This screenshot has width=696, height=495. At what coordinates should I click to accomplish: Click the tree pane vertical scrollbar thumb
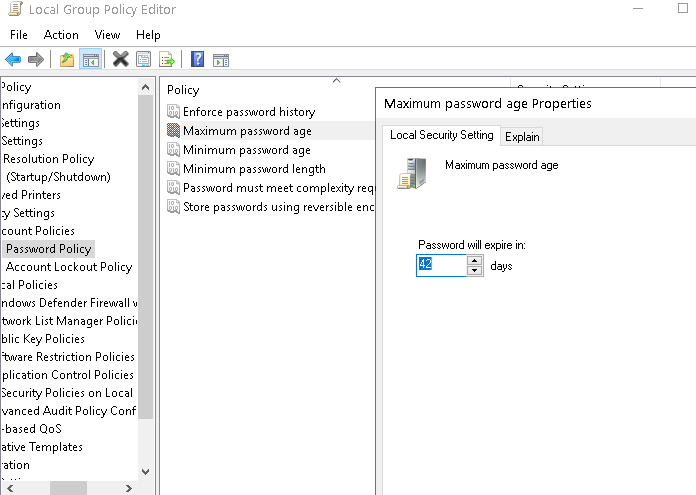tap(145, 257)
